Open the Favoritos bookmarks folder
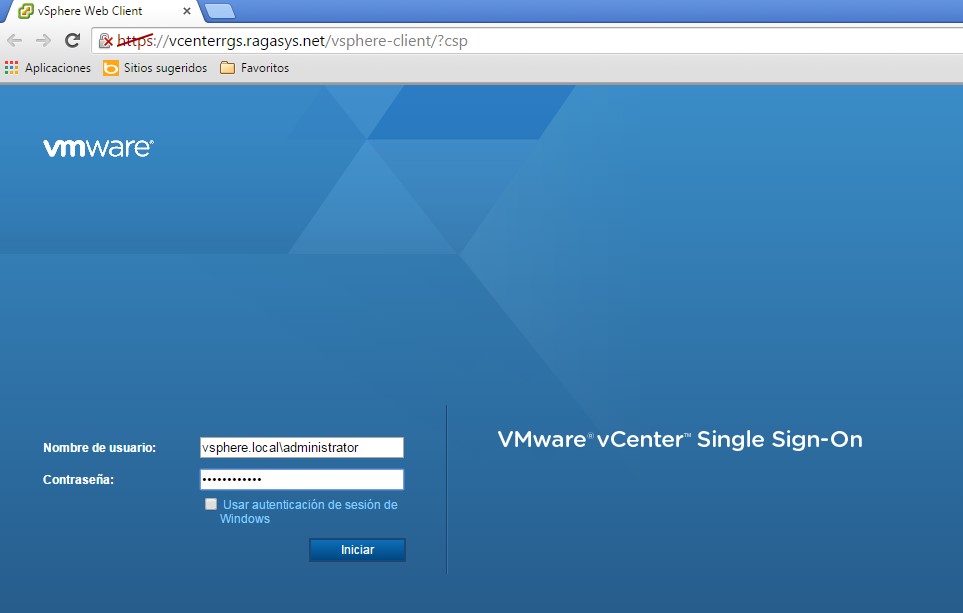This screenshot has width=963, height=613. tap(254, 68)
